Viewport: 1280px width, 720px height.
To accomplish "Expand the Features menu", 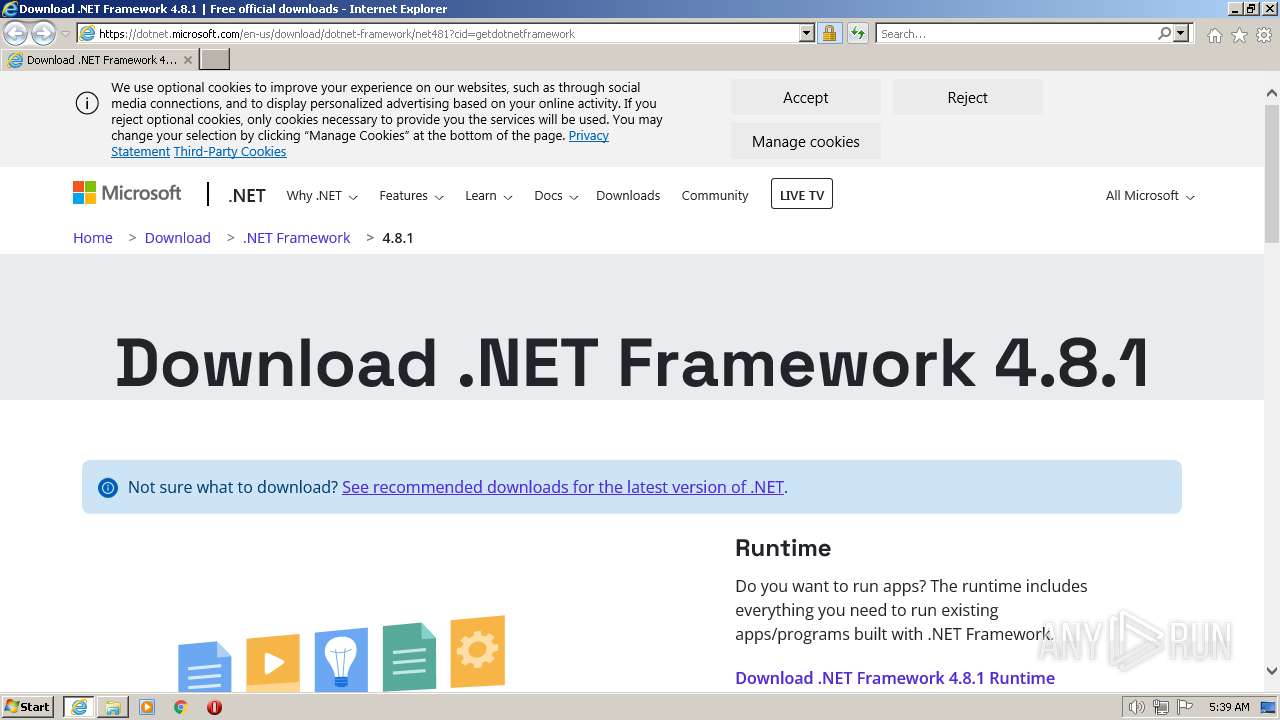I will (x=411, y=196).
